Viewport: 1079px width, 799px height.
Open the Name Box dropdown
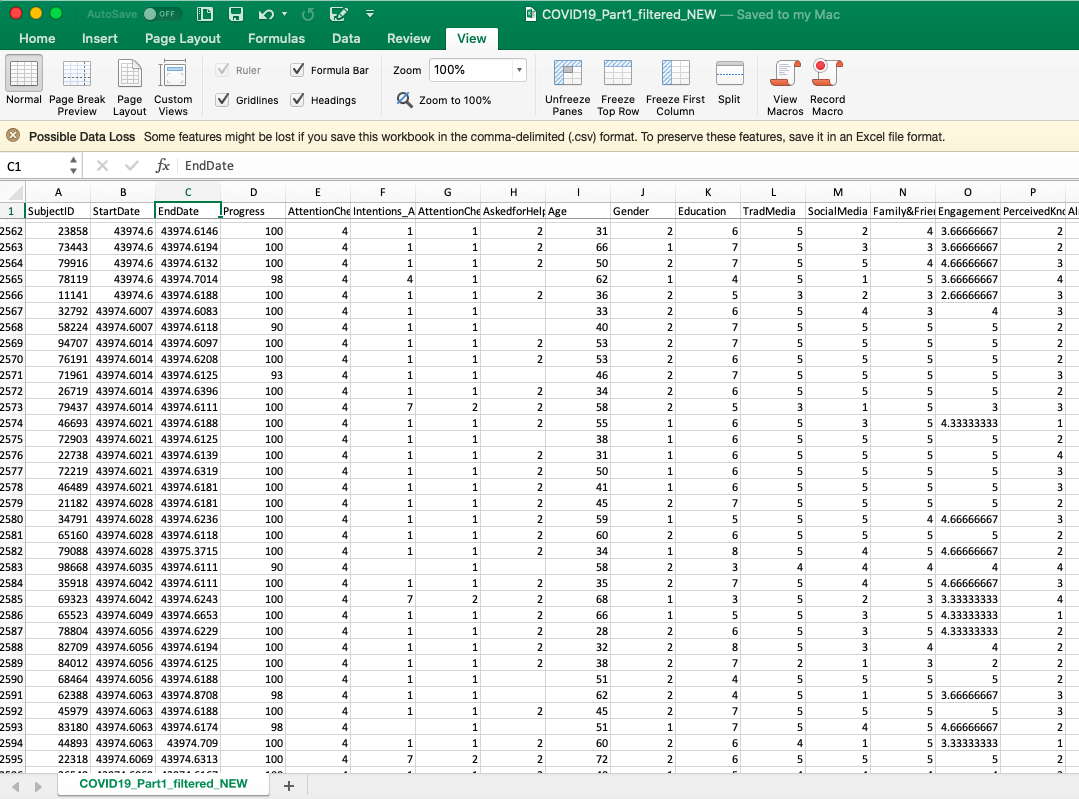tap(73, 166)
